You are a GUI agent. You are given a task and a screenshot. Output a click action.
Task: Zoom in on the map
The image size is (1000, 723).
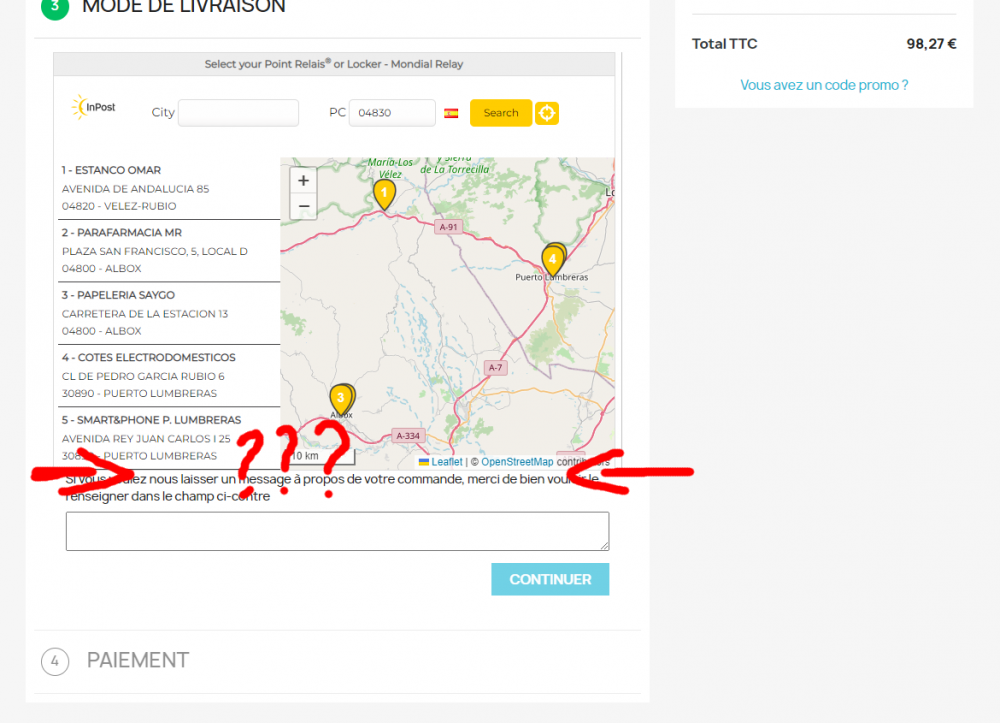pos(304,180)
